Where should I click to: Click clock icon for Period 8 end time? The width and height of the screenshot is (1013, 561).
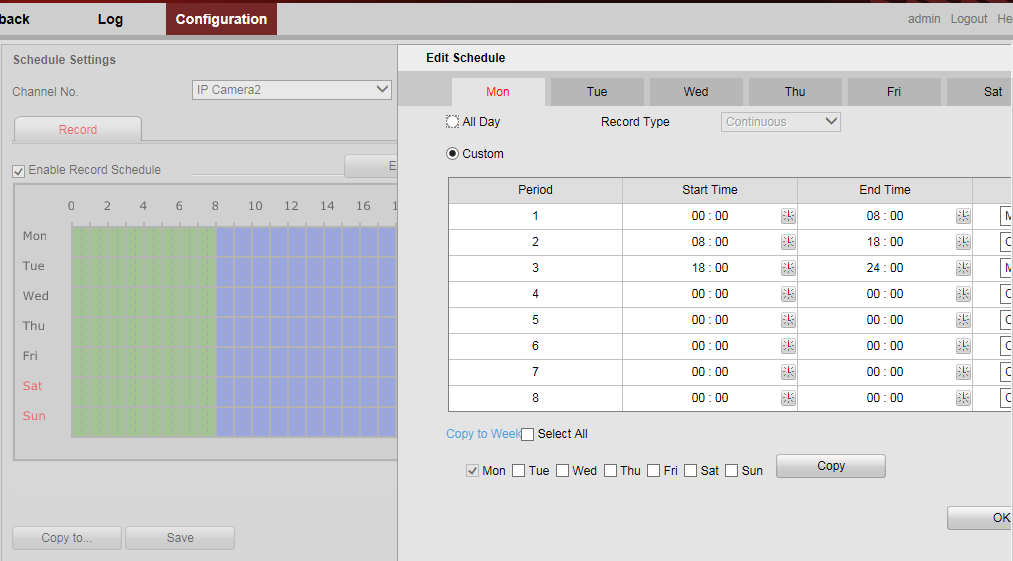[x=963, y=398]
